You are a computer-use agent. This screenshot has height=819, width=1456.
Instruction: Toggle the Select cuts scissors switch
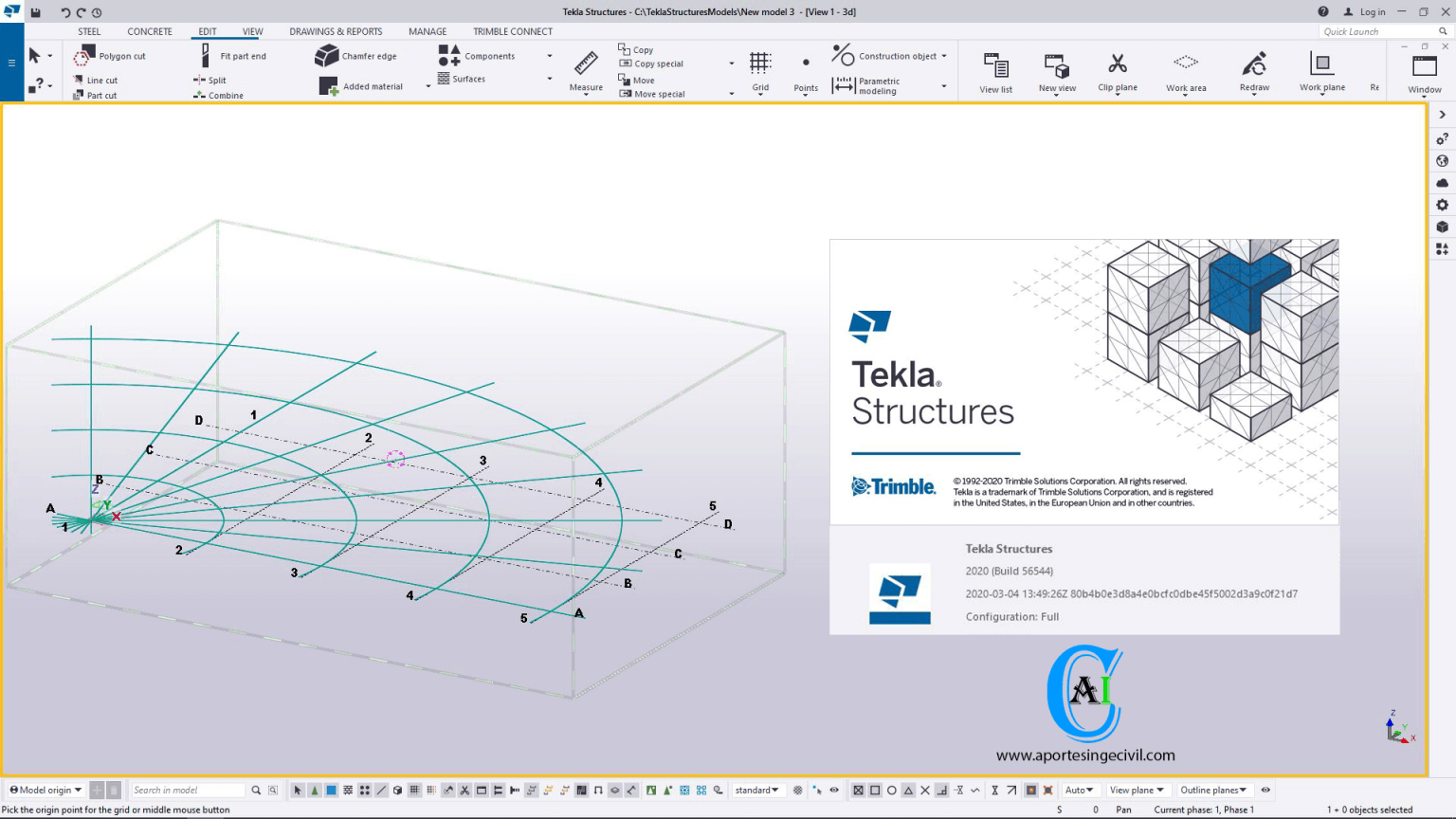[x=464, y=790]
